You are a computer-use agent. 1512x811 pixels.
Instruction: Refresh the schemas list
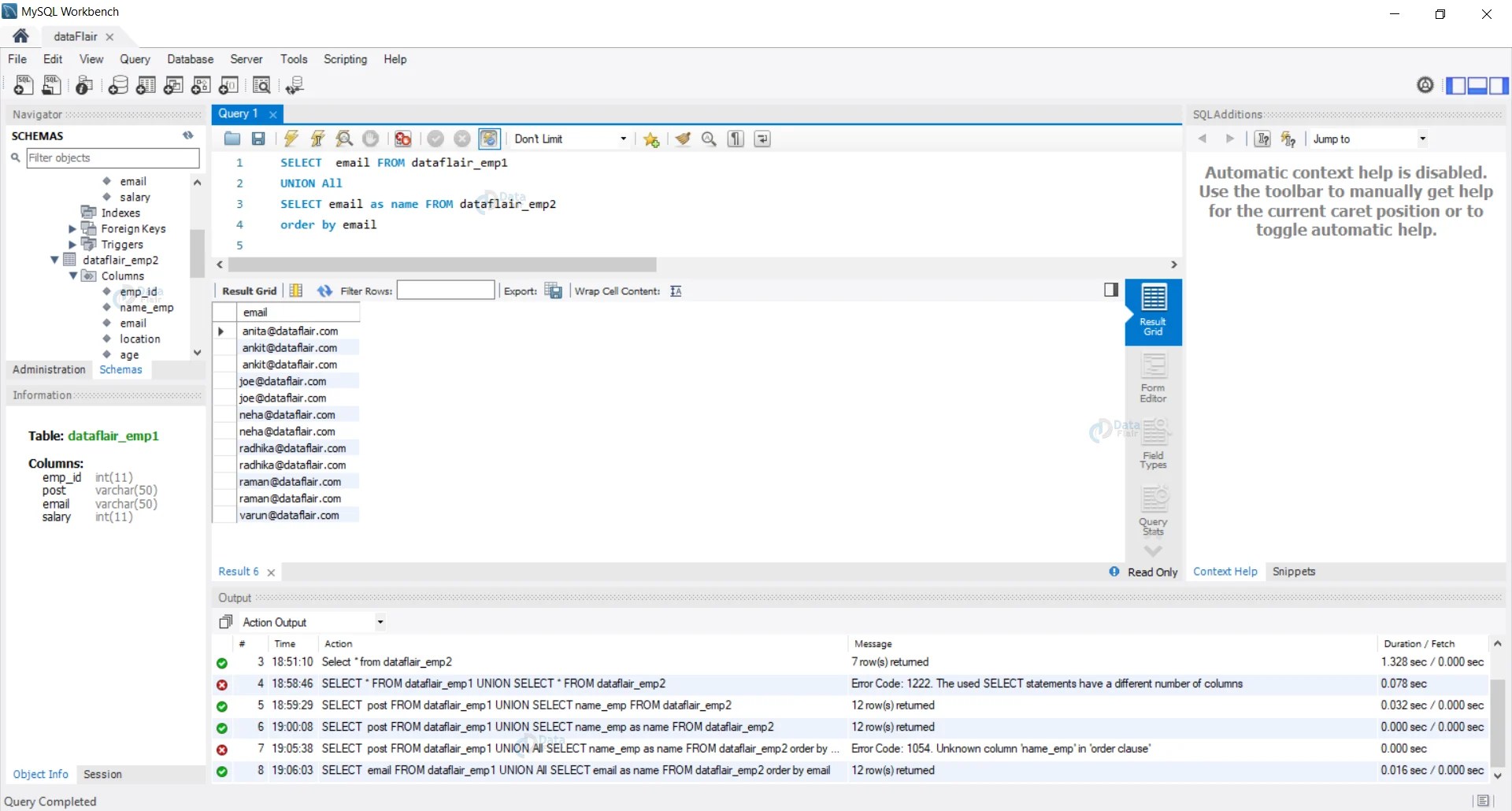pyautogui.click(x=188, y=135)
